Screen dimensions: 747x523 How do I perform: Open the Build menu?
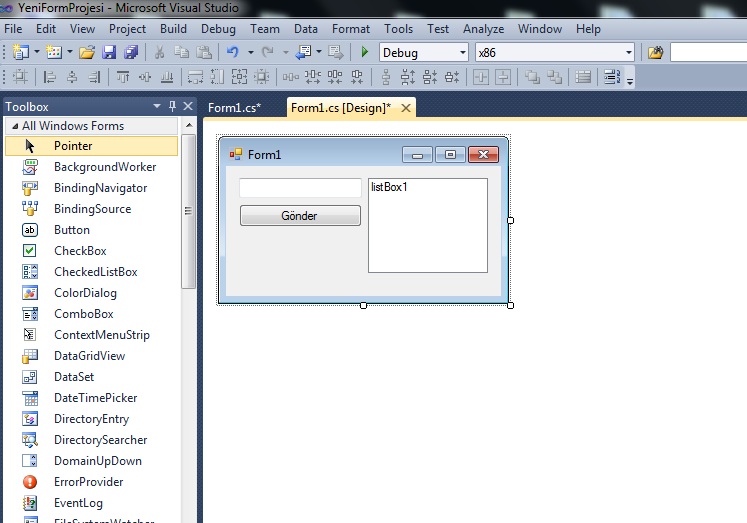click(x=173, y=29)
